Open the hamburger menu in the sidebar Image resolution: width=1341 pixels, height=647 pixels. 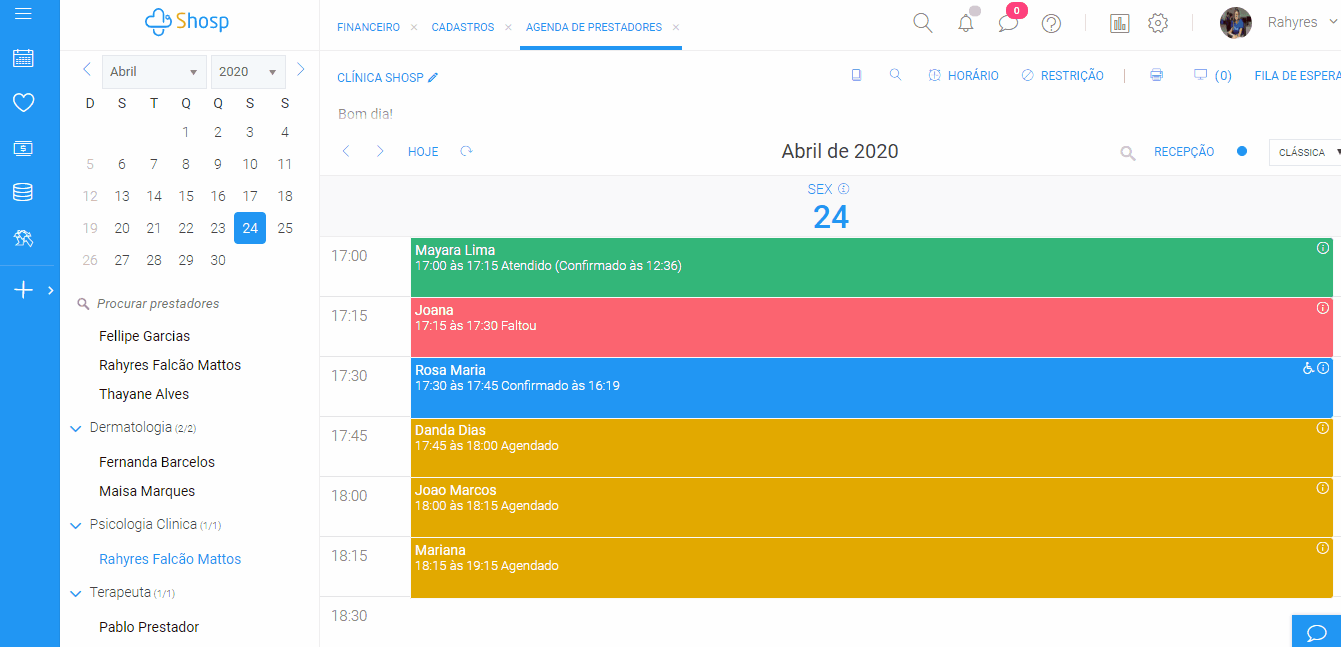pyautogui.click(x=23, y=13)
